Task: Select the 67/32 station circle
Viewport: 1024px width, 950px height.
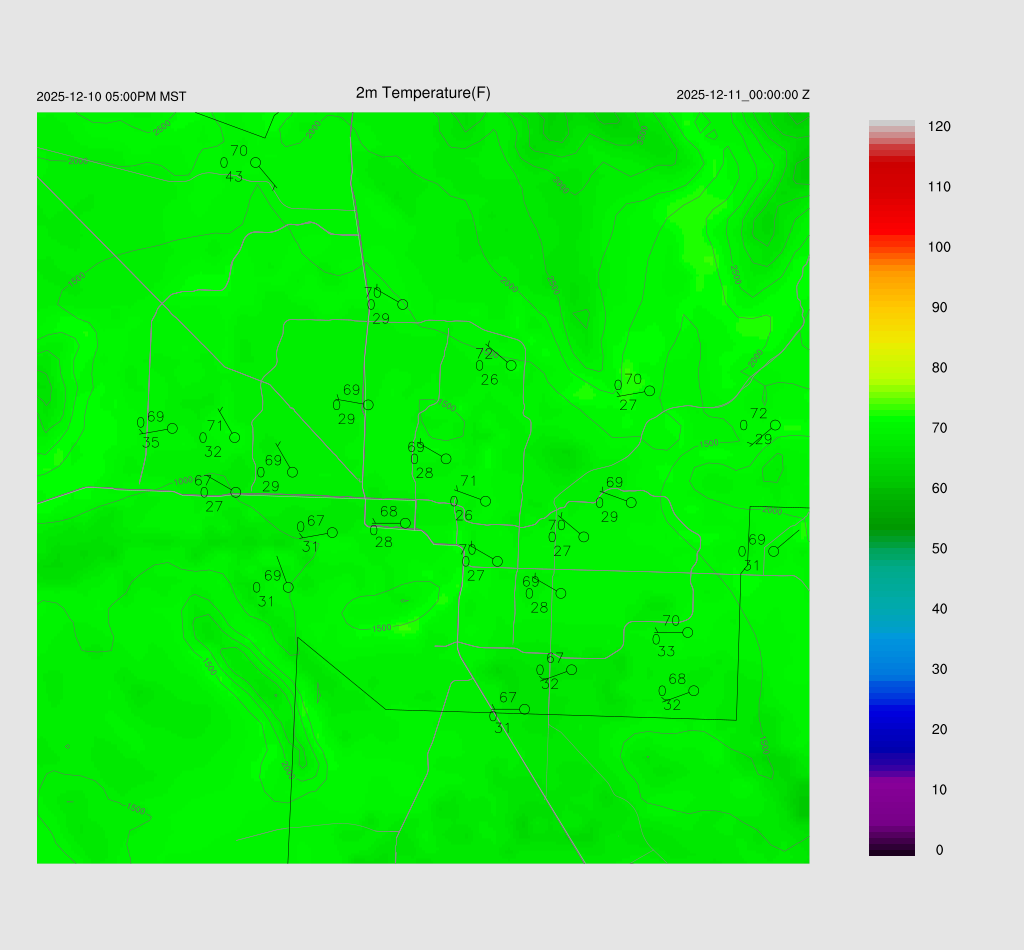Action: 571,669
